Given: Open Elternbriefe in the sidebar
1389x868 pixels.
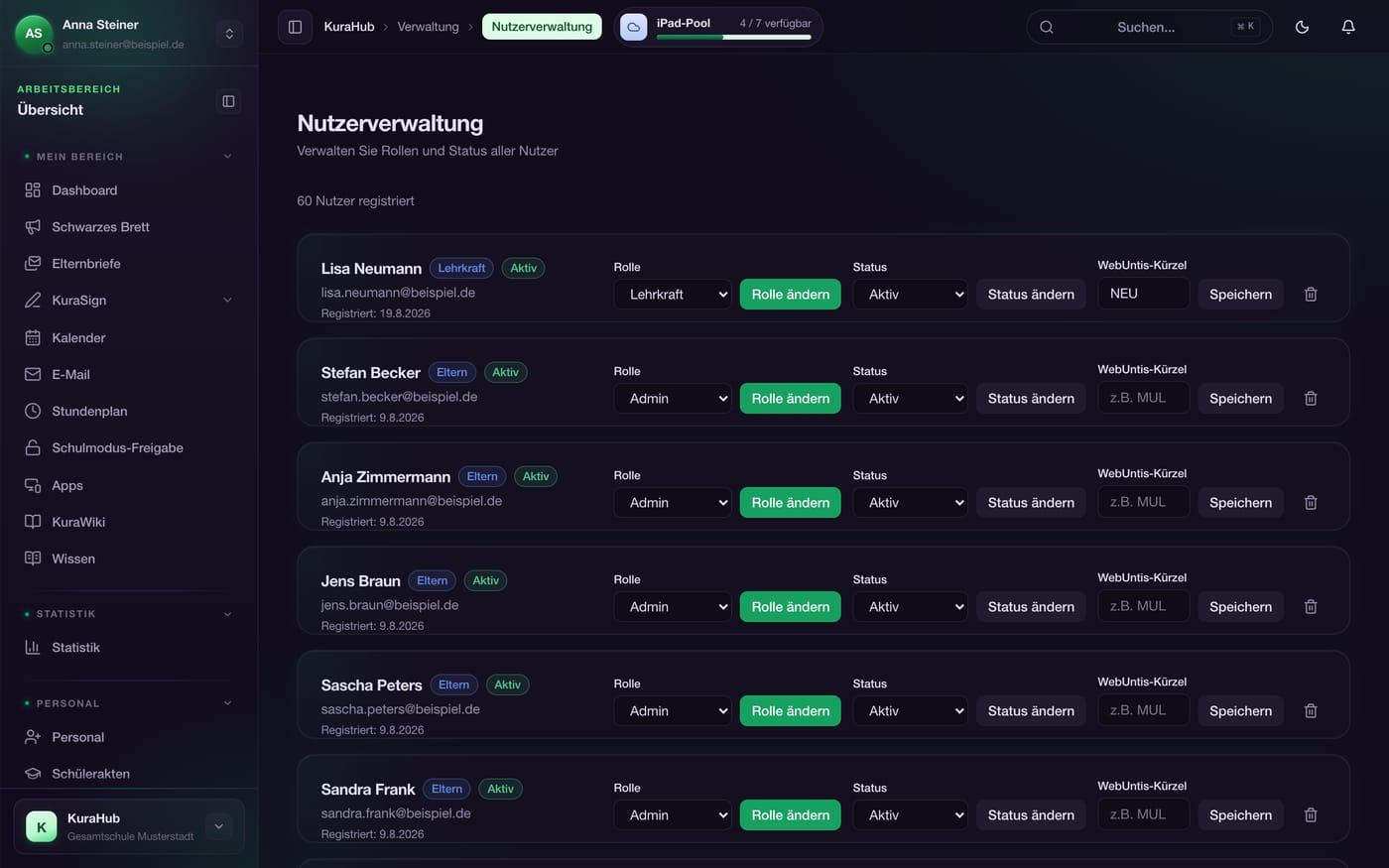Looking at the screenshot, I should click(x=129, y=264).
